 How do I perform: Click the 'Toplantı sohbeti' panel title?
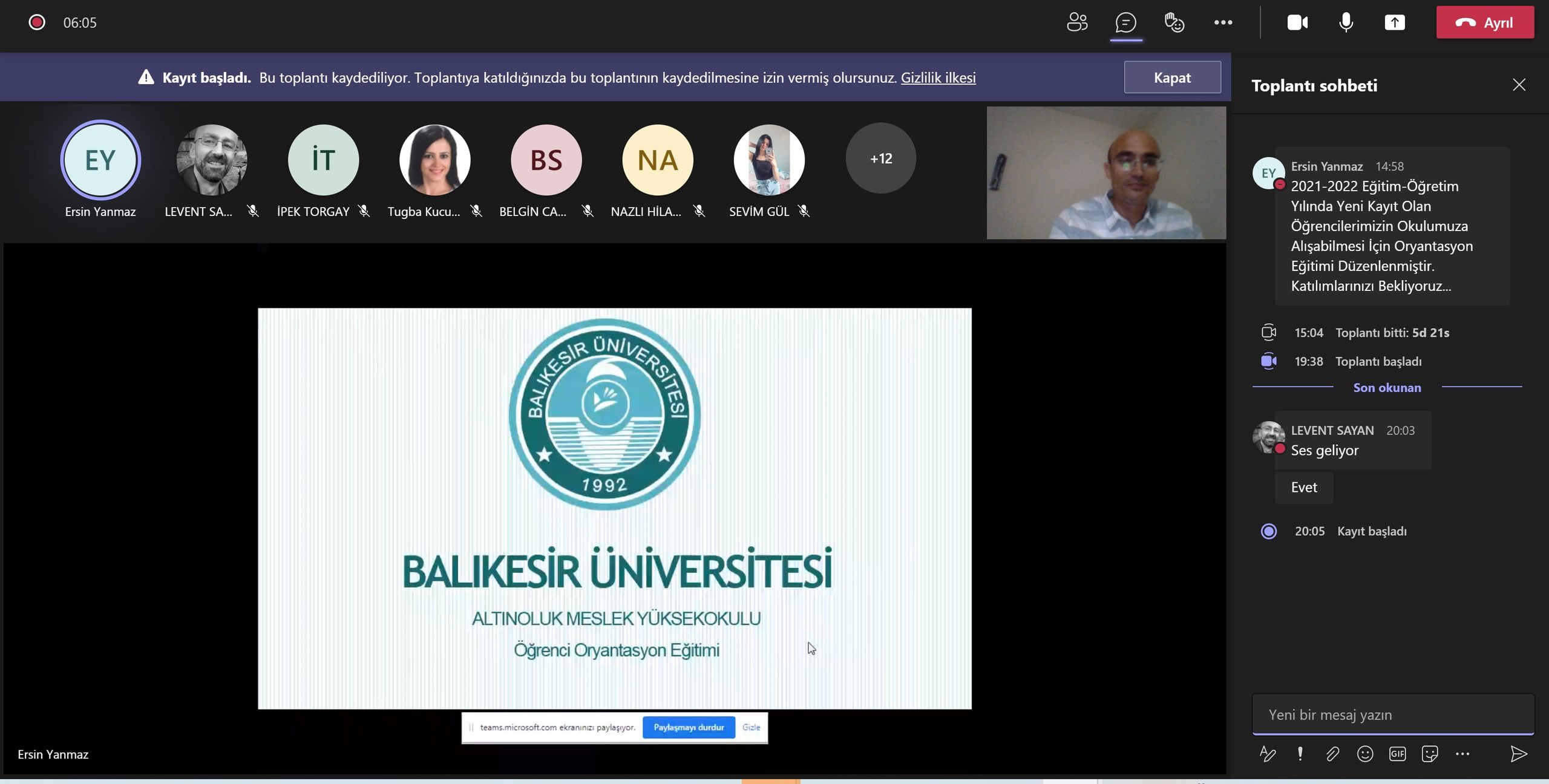point(1314,85)
